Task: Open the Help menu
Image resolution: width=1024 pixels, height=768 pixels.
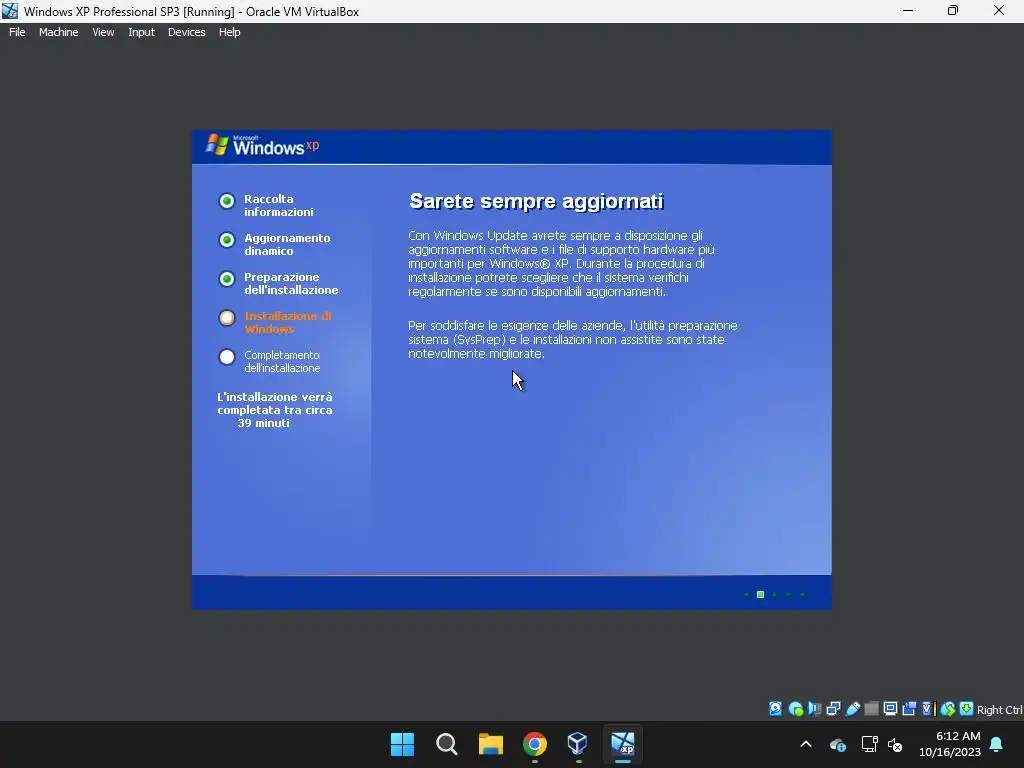Action: 229,32
